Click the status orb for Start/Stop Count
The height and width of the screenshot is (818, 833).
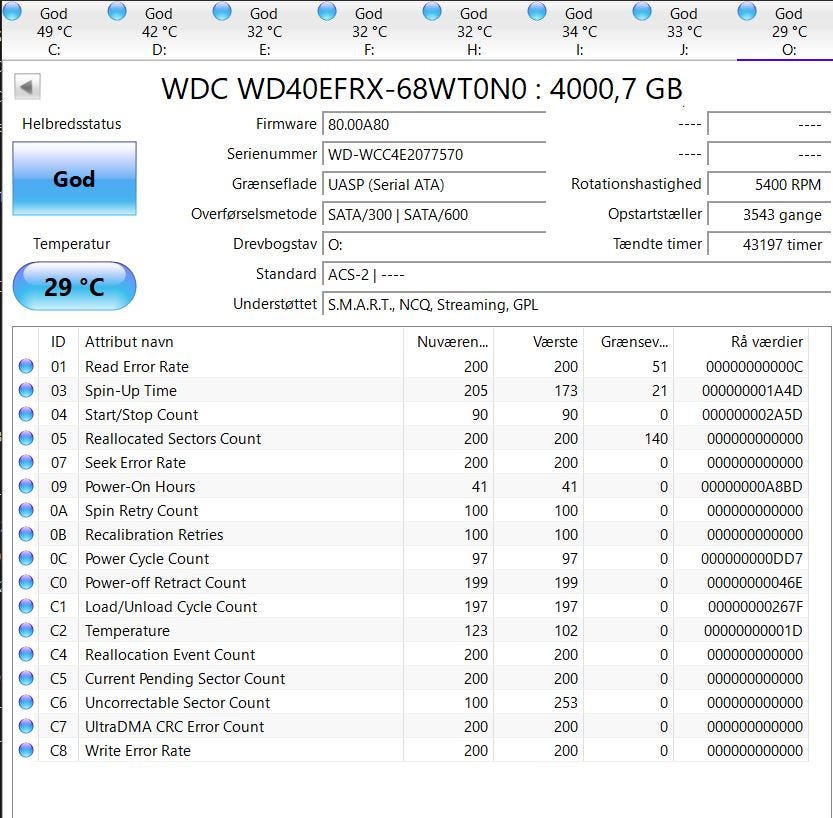click(26, 414)
